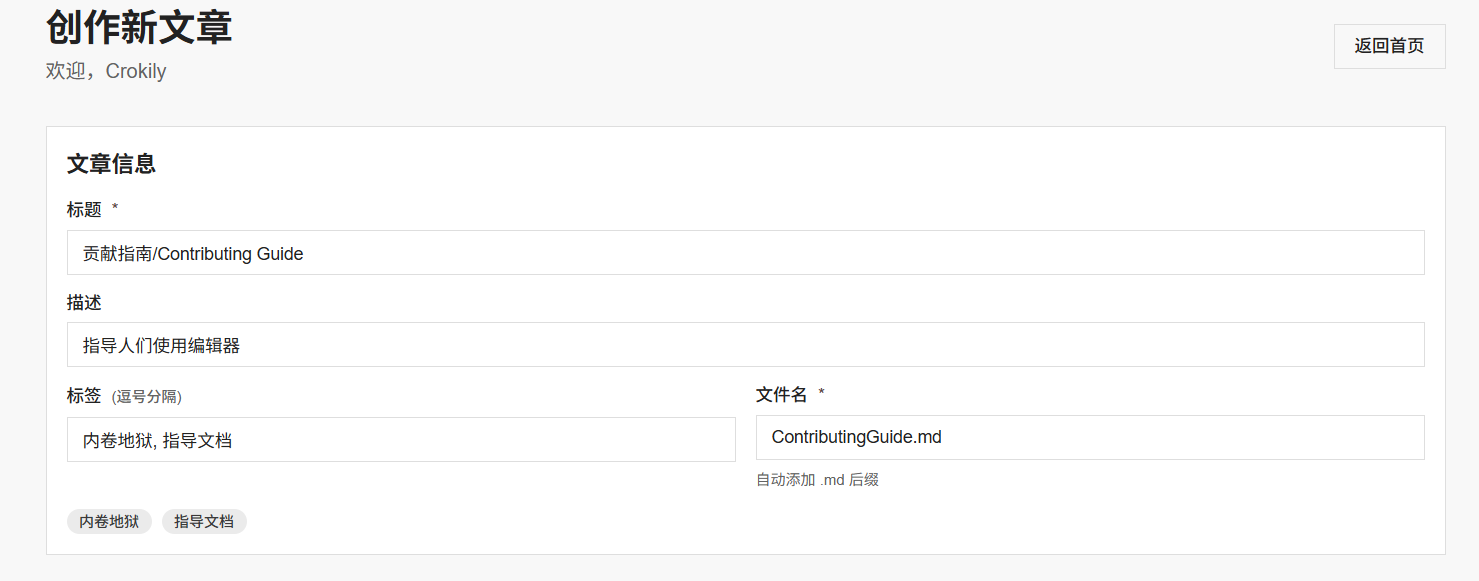Click the required asterisk next to 标题
This screenshot has height=581, width=1479.
tap(115, 208)
